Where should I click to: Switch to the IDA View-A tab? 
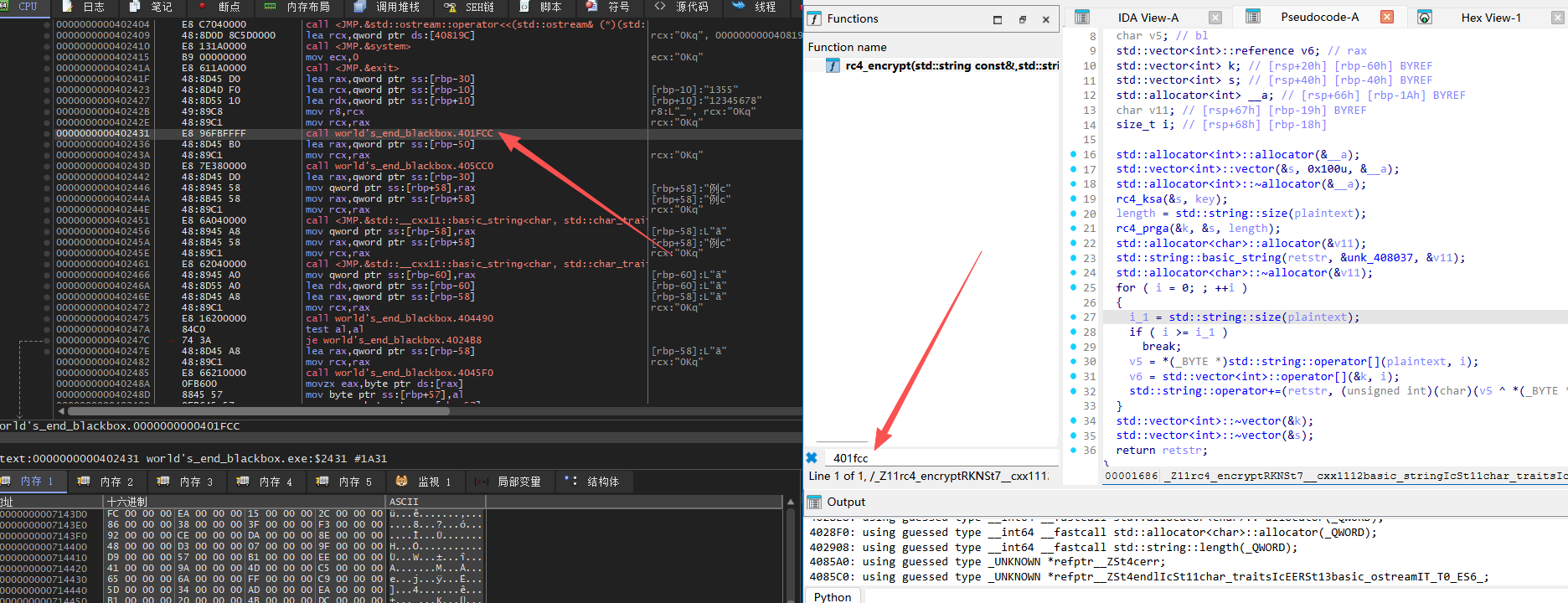point(1147,18)
